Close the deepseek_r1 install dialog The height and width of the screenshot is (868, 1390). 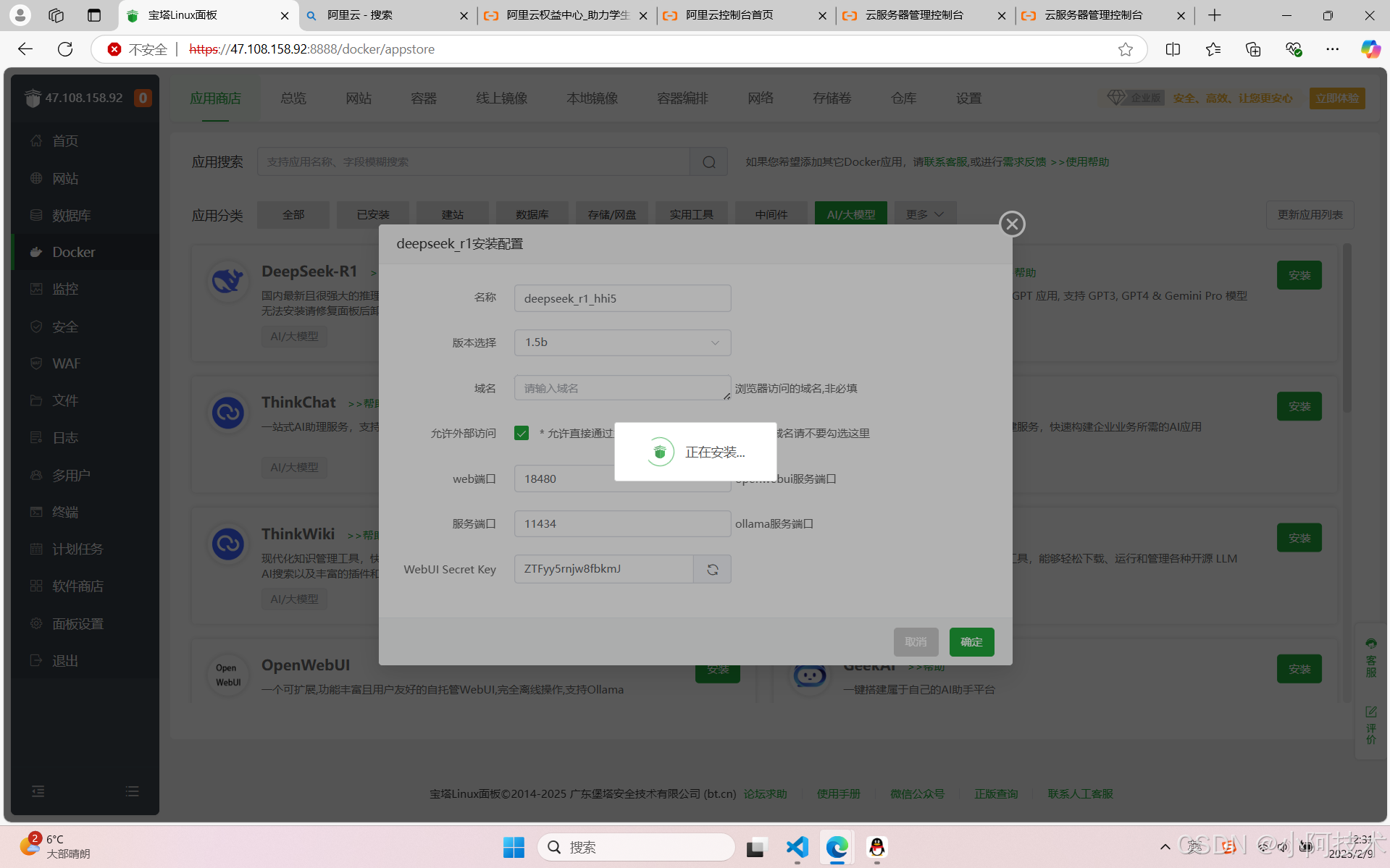click(1012, 224)
